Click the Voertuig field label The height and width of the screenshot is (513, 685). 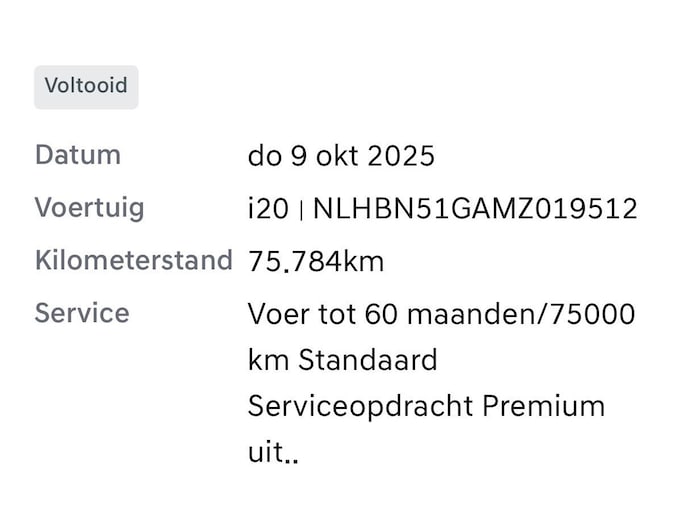[x=89, y=209]
